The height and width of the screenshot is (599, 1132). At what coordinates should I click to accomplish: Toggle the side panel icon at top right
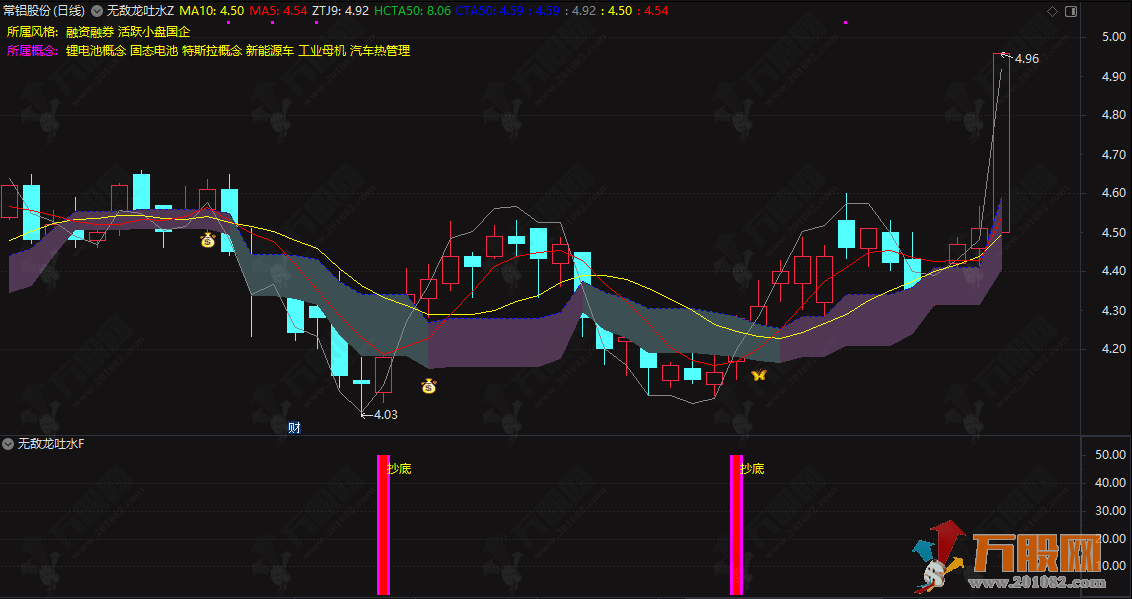click(x=1071, y=12)
